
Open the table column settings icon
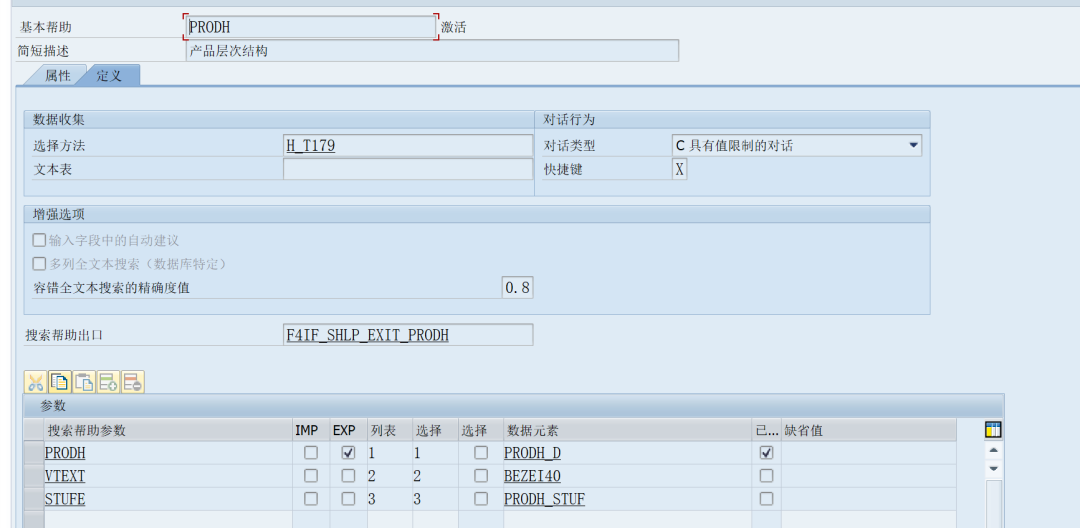(993, 430)
